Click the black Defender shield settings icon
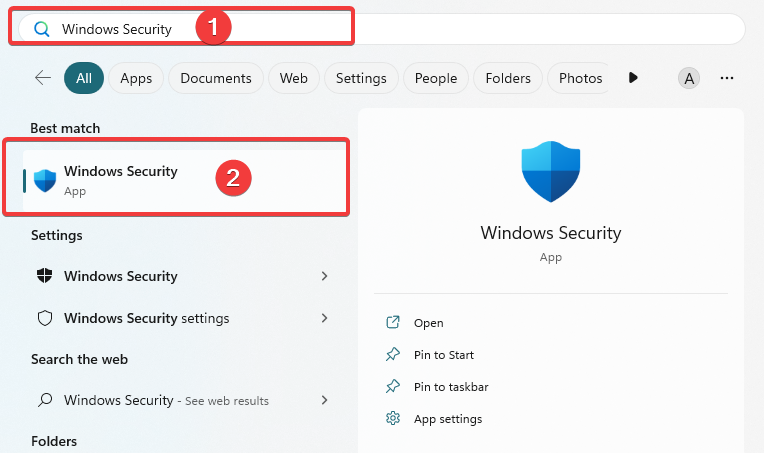 45,276
